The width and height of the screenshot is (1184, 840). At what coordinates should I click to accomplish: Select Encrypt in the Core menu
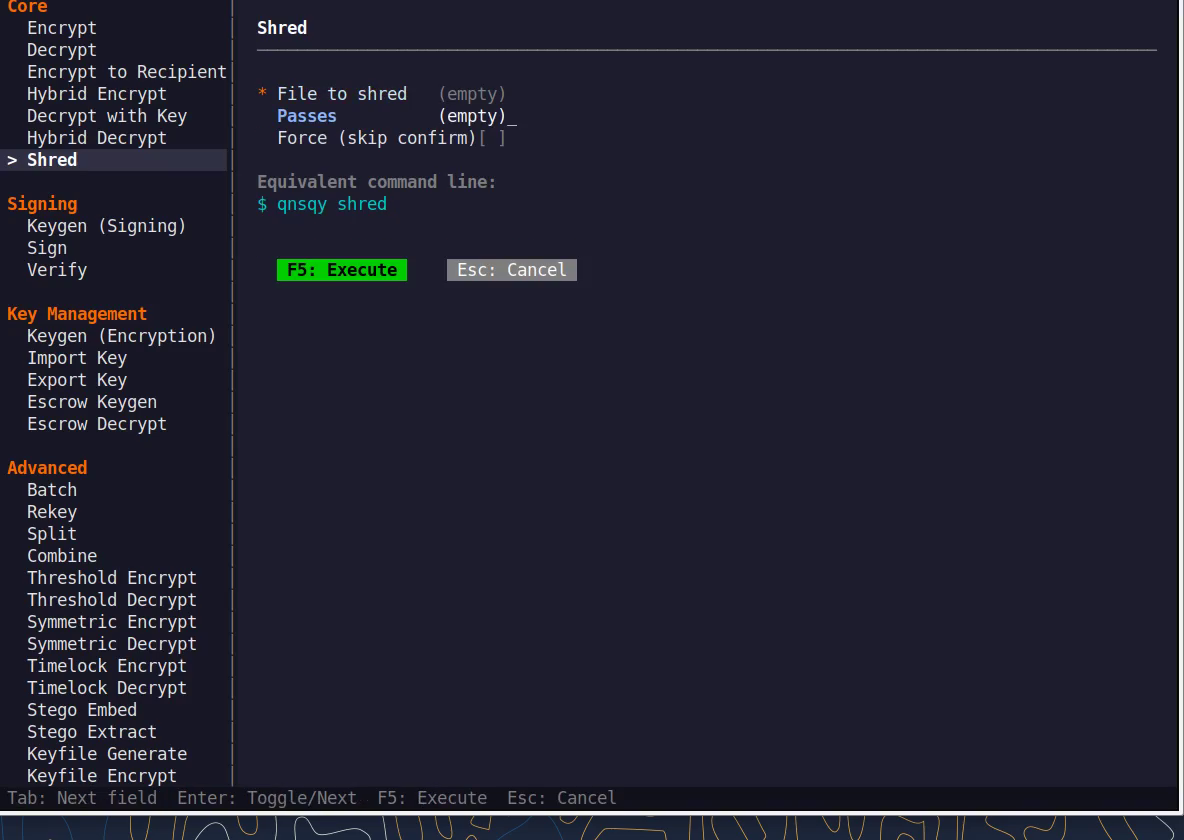62,28
